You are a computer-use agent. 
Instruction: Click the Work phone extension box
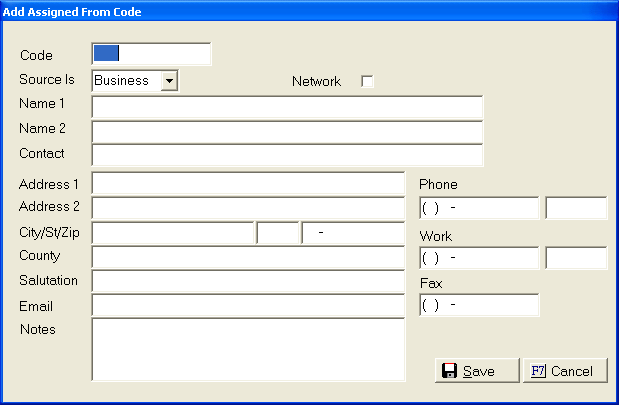[x=576, y=258]
